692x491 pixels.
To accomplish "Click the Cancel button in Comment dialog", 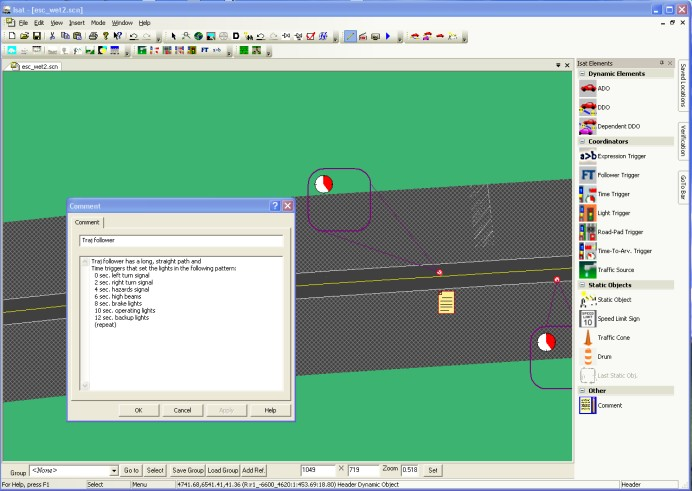I will click(x=182, y=410).
